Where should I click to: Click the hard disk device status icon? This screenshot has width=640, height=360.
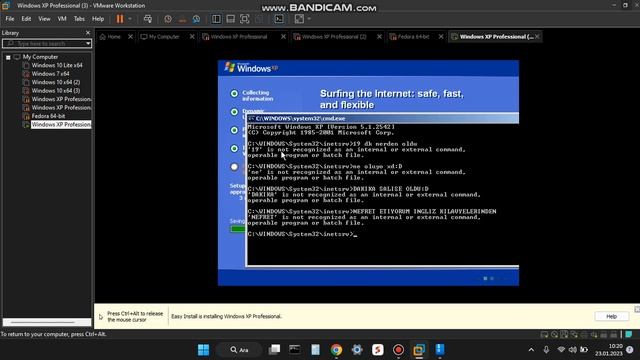pos(544,335)
